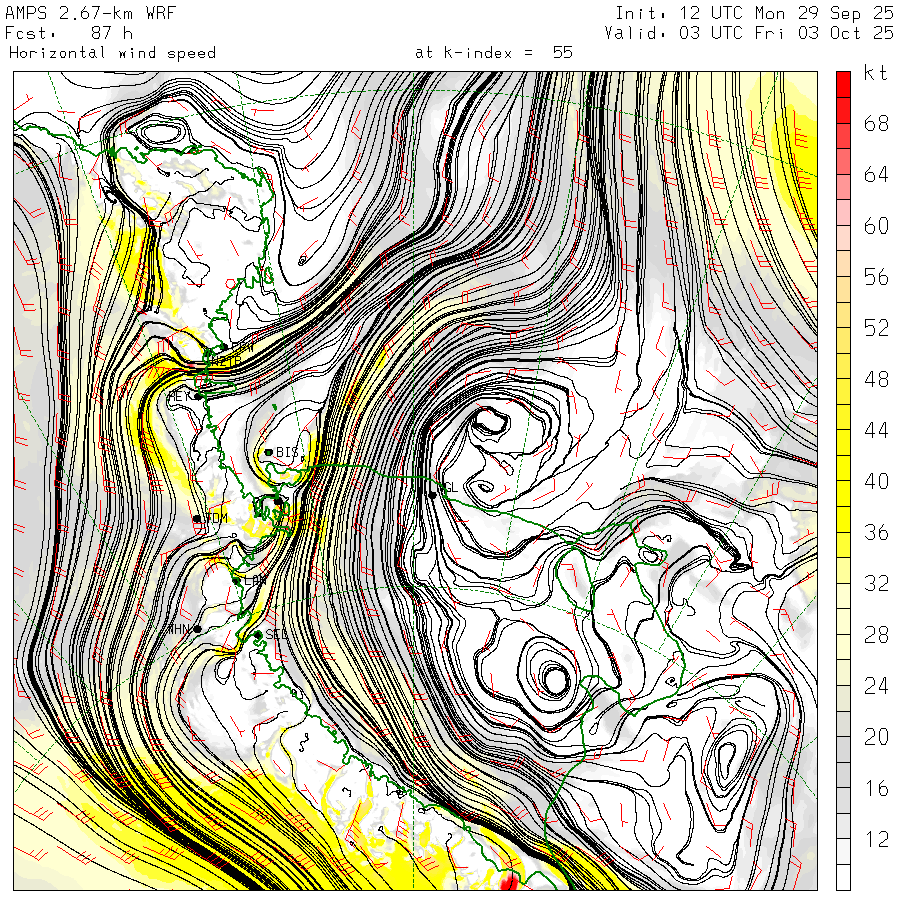Select the "Fcst: 87 h" forecast hour text
Screen dimensions: 900x900
(x=69, y=33)
